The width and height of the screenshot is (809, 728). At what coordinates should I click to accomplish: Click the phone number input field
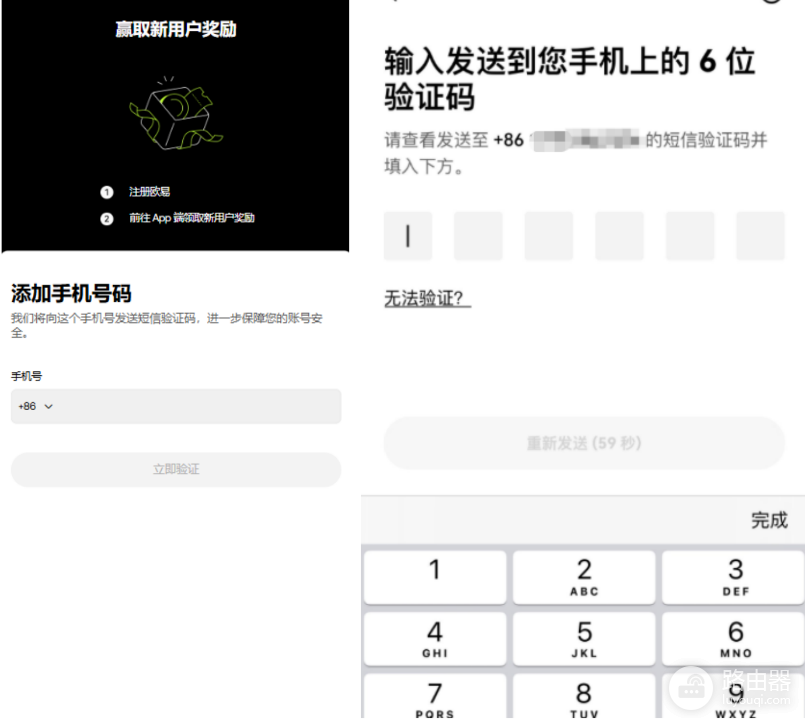(x=176, y=407)
